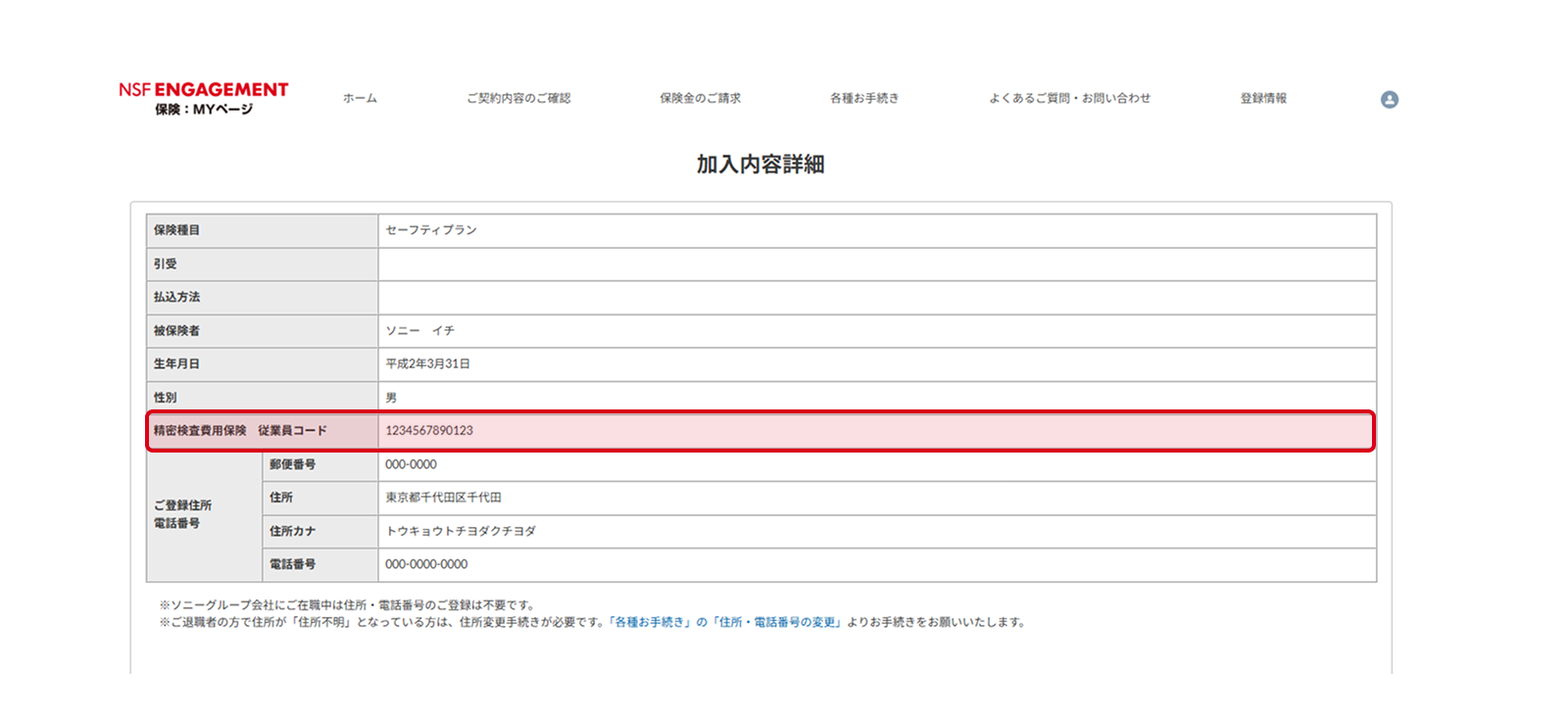Select the birth date 平成2年3月31日

[427, 363]
